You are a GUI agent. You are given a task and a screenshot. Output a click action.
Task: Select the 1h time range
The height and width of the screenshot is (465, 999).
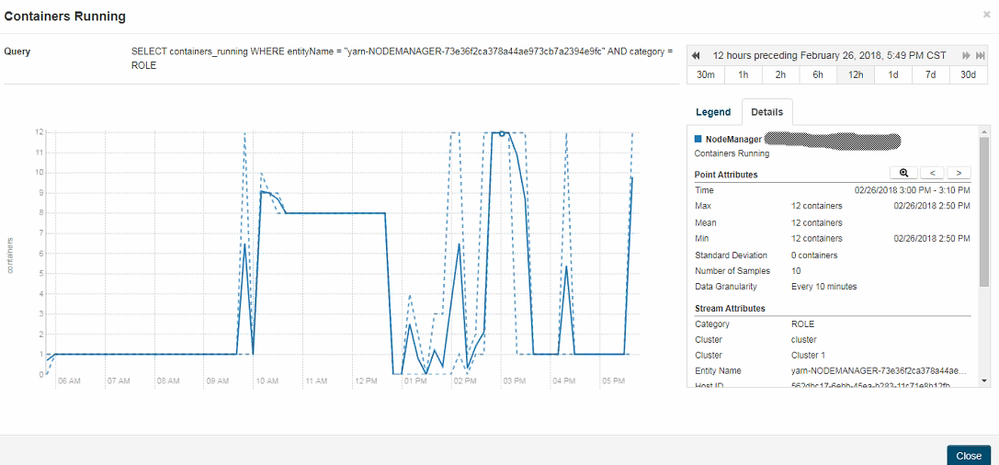coord(743,75)
